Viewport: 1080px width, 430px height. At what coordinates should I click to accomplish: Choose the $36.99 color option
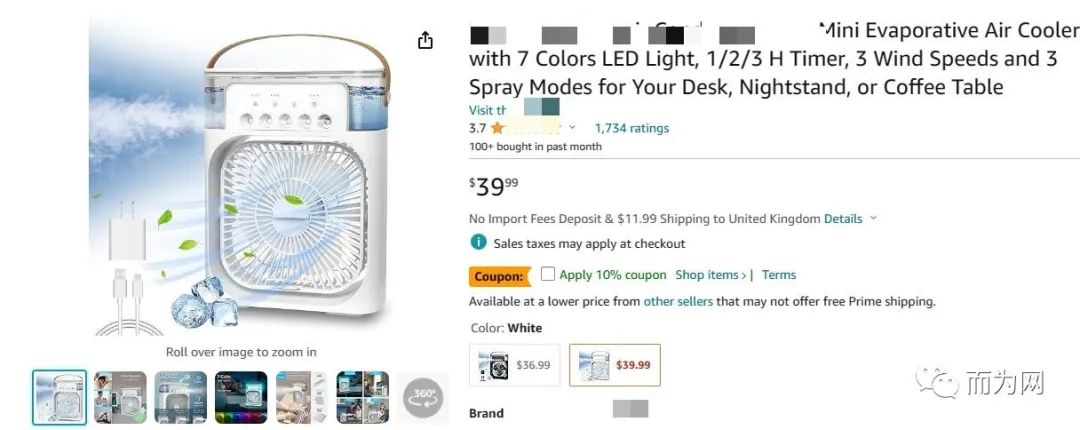point(515,365)
